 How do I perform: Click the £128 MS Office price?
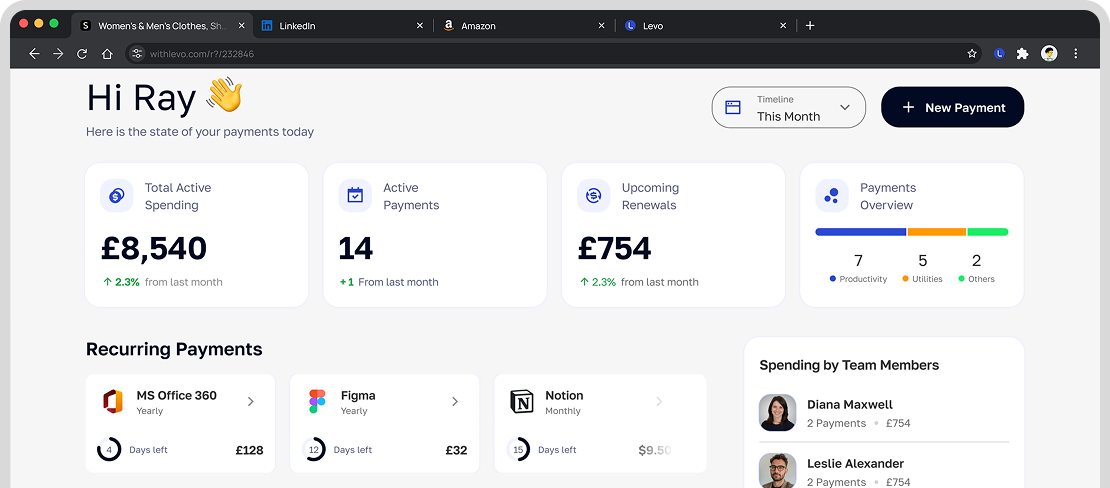pyautogui.click(x=249, y=450)
